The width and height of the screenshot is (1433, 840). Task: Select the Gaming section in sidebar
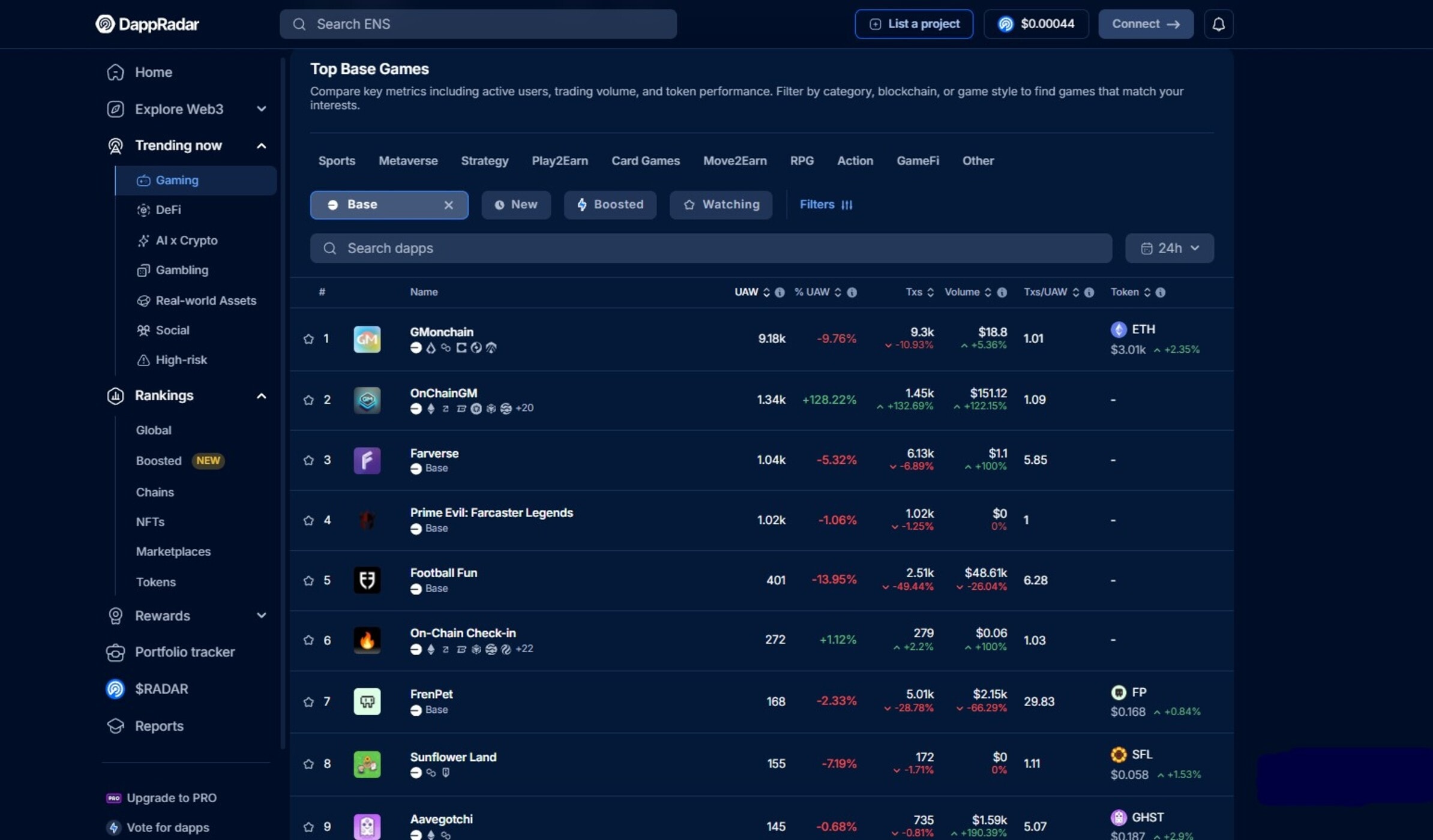click(x=176, y=179)
